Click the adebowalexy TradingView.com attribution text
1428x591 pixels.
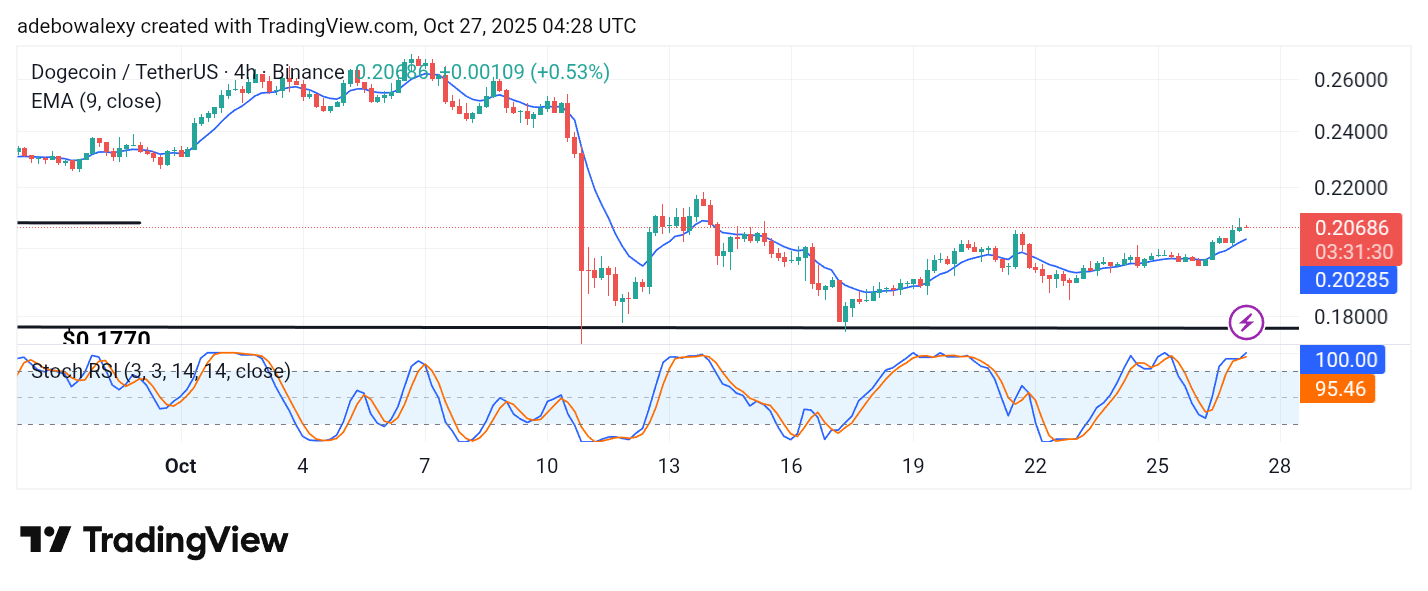coord(326,26)
